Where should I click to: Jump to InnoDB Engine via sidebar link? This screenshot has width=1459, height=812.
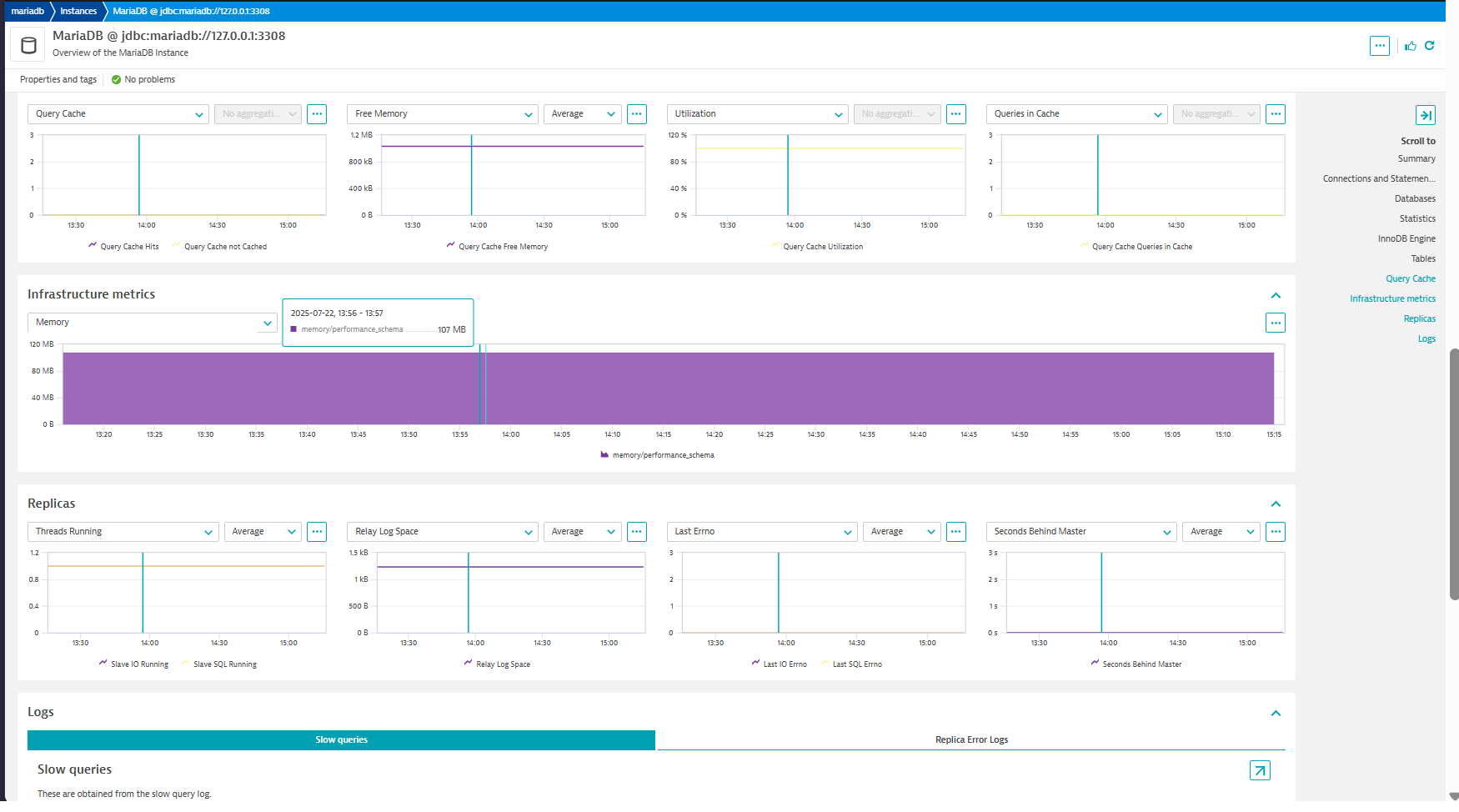1406,238
